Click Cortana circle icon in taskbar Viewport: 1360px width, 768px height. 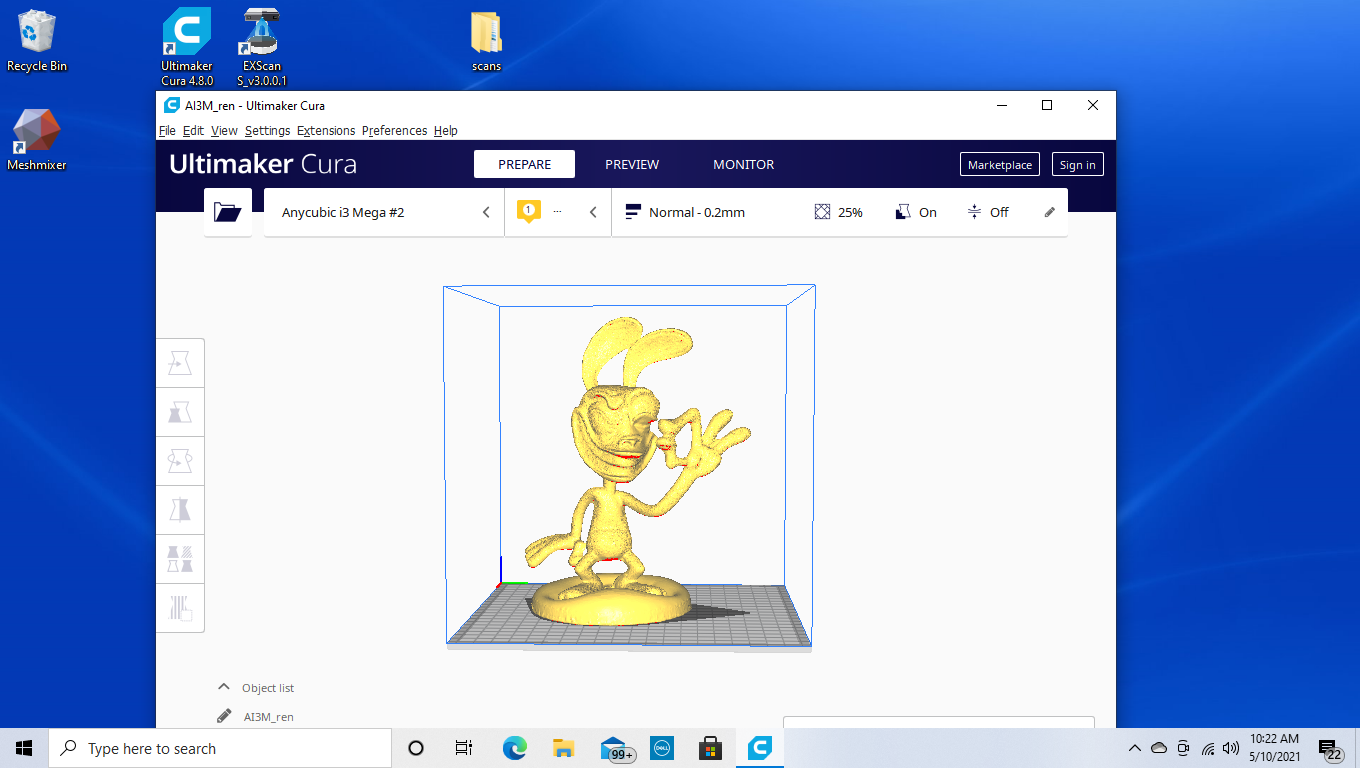(416, 748)
